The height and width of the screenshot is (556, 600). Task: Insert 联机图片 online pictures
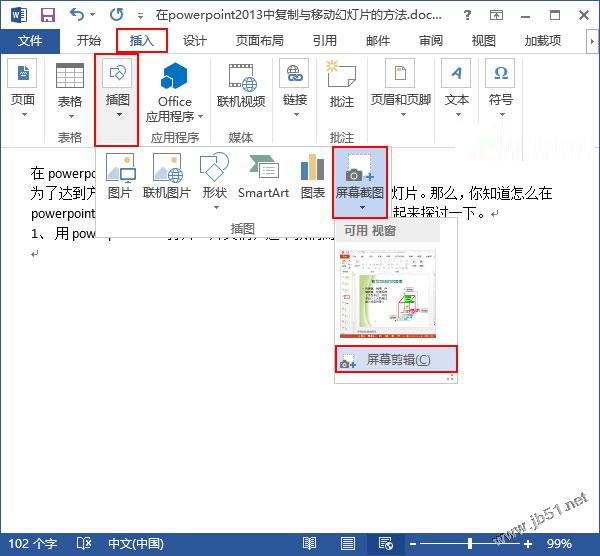click(x=166, y=177)
